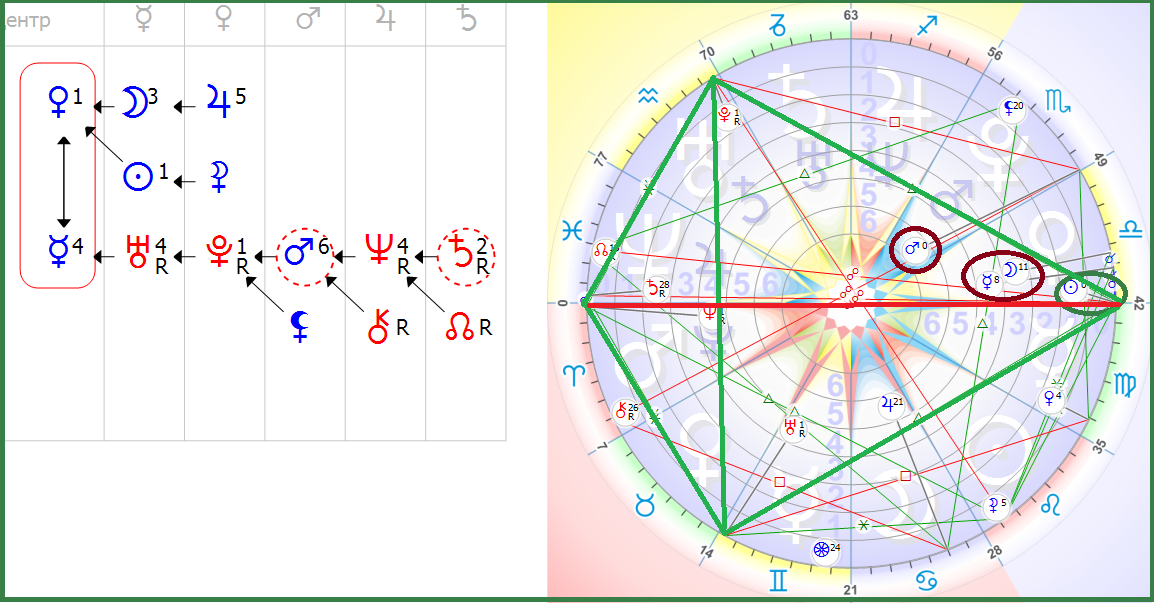Select the Leo sign on the wheel rim
This screenshot has width=1154, height=603.
click(x=1053, y=506)
